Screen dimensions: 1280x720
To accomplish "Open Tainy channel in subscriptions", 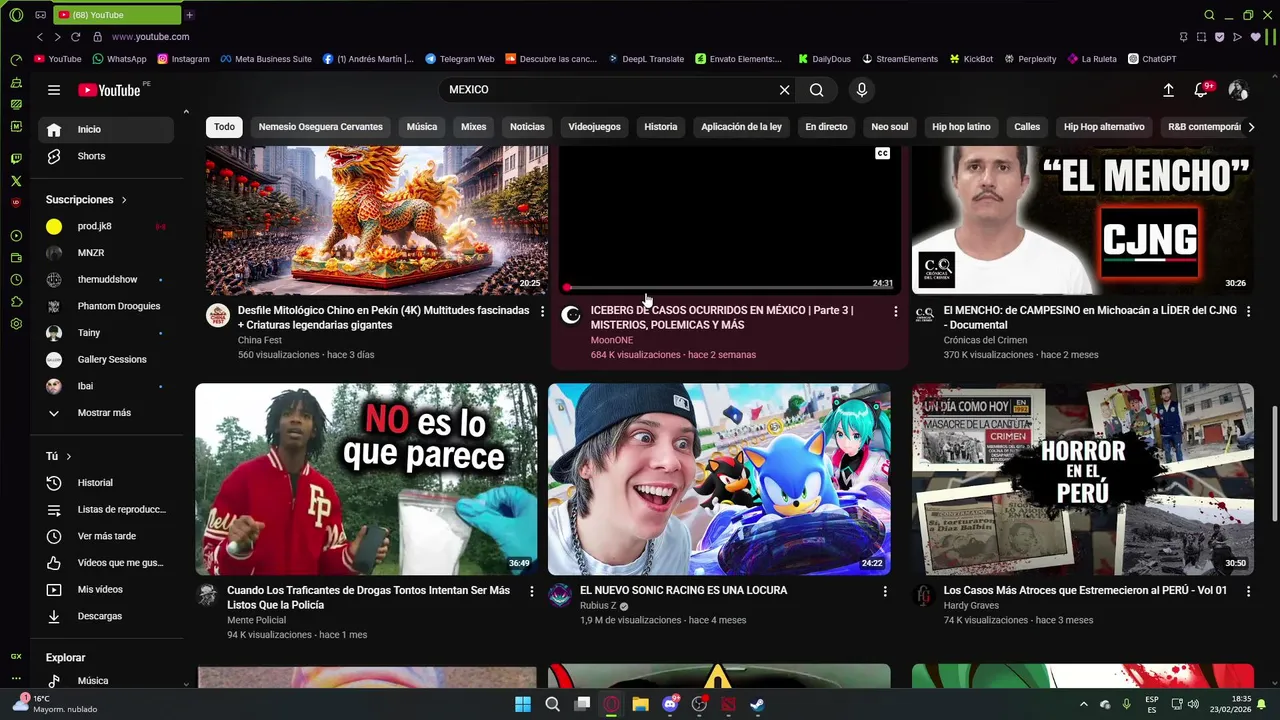I will 106,333.
